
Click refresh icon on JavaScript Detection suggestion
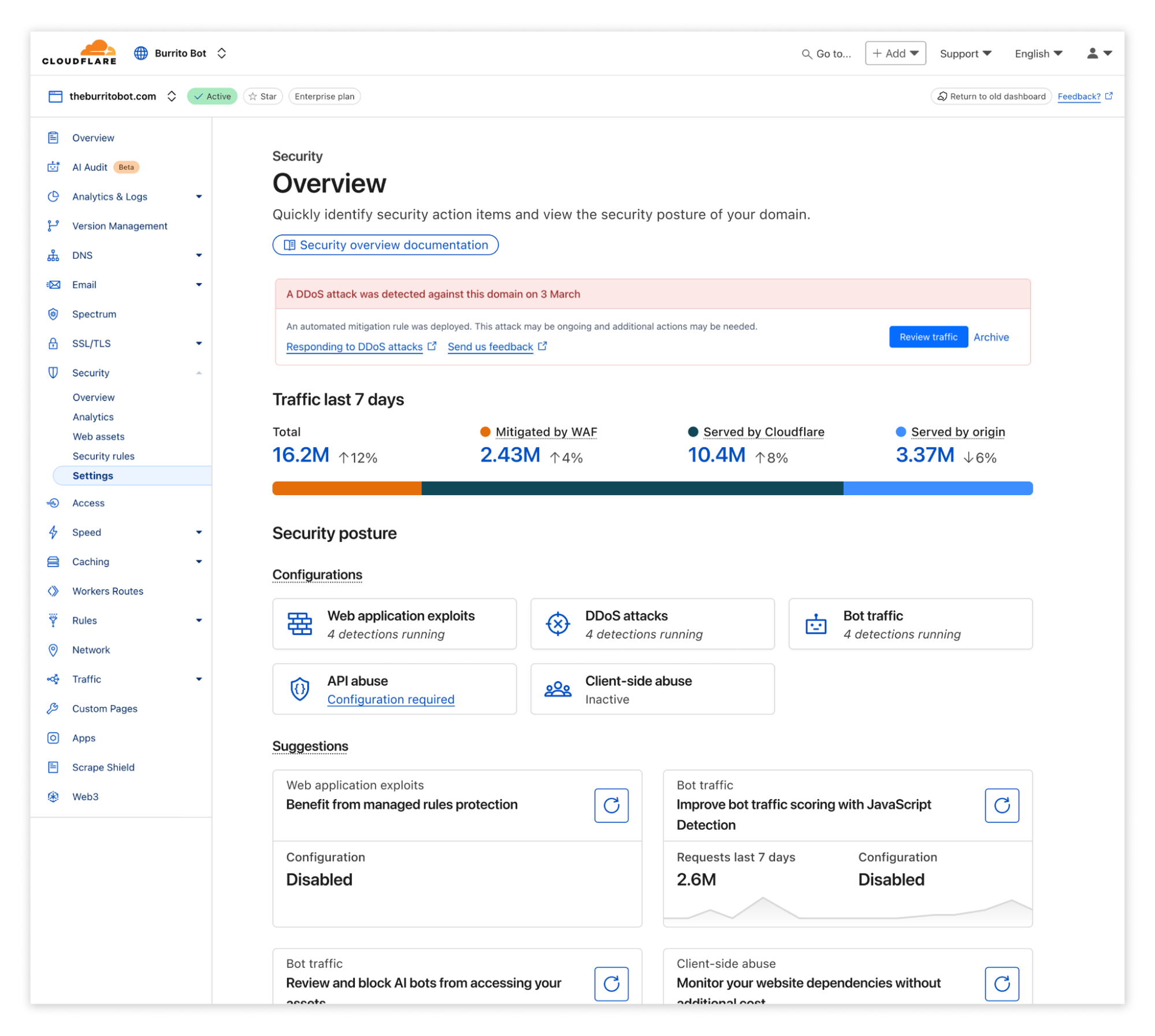coord(1003,807)
